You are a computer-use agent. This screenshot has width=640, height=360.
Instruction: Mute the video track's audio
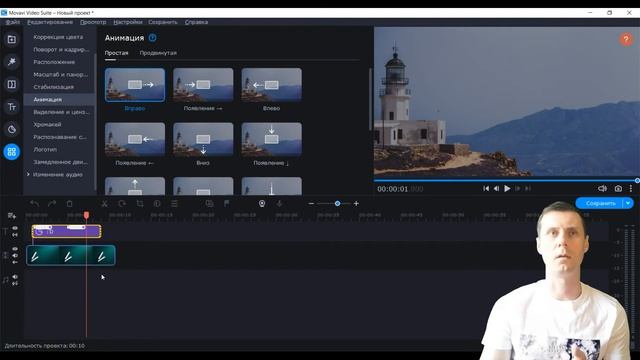tap(15, 256)
